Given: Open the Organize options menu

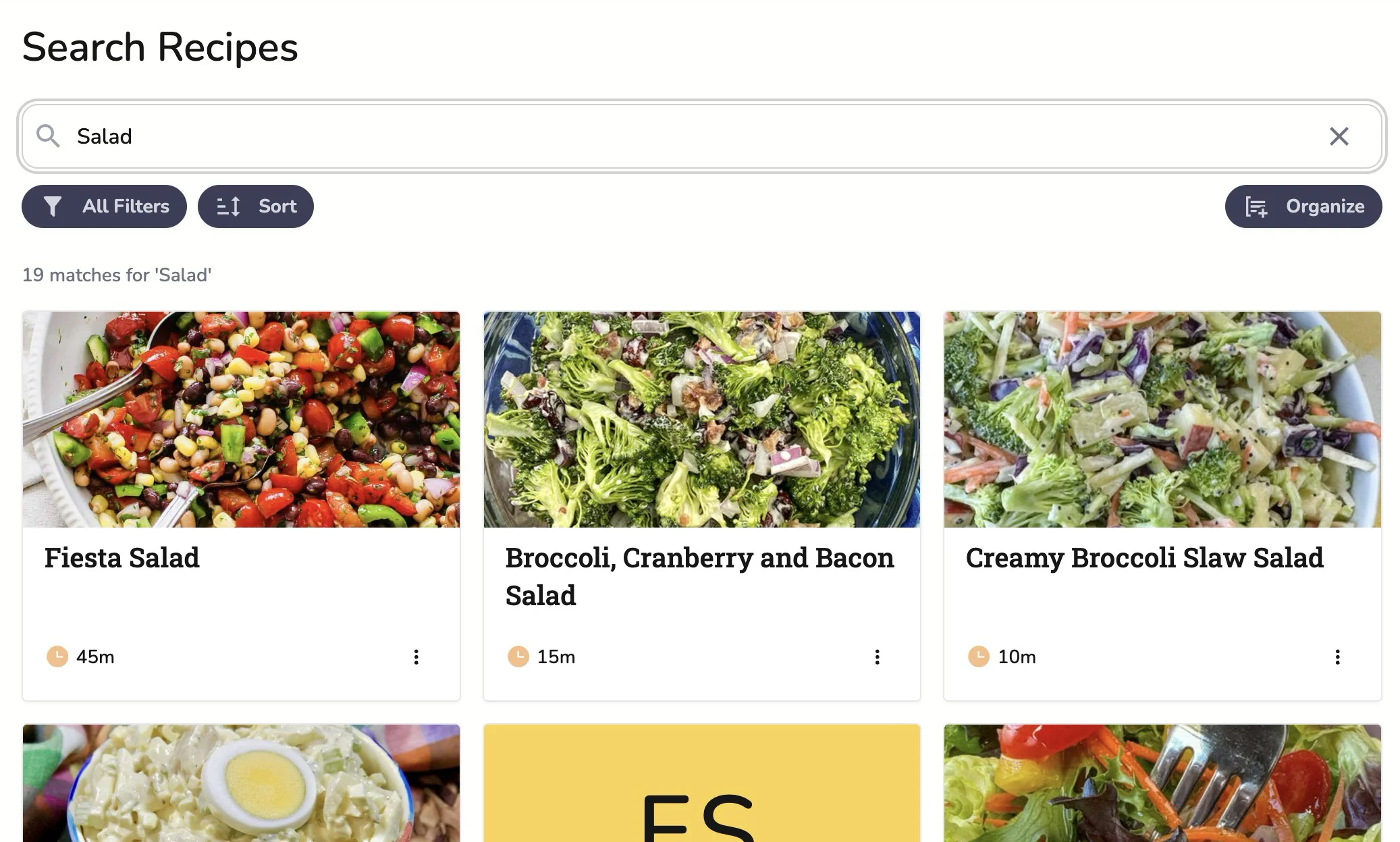Looking at the screenshot, I should 1303,206.
